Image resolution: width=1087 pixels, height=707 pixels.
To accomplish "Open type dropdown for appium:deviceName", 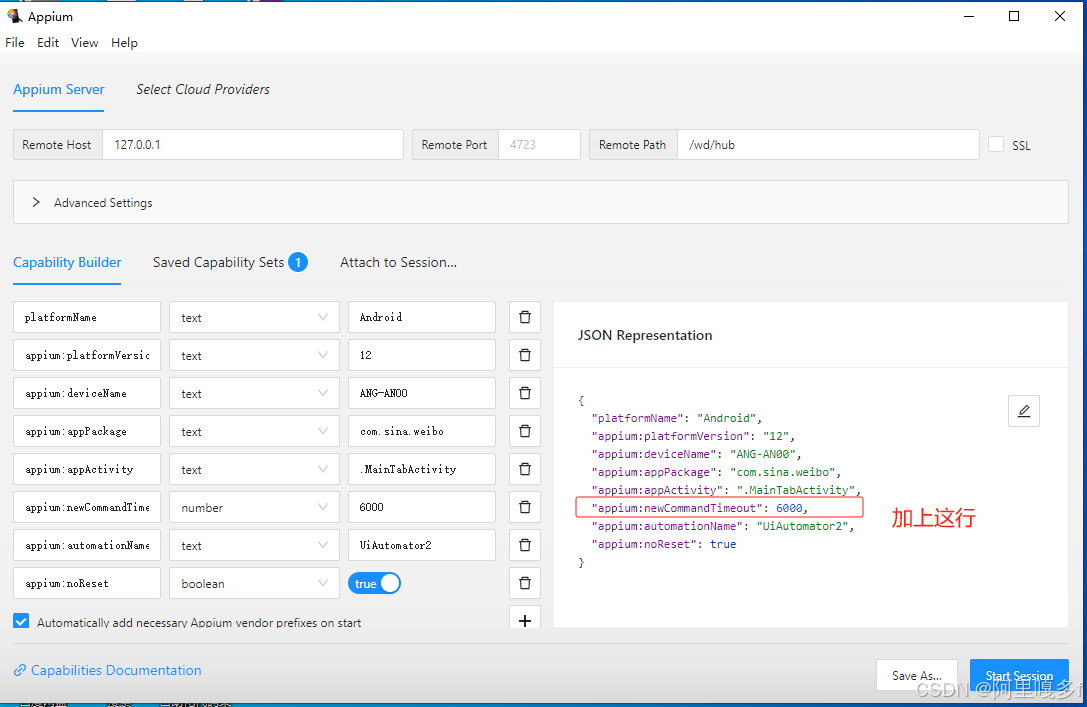I will coord(254,393).
